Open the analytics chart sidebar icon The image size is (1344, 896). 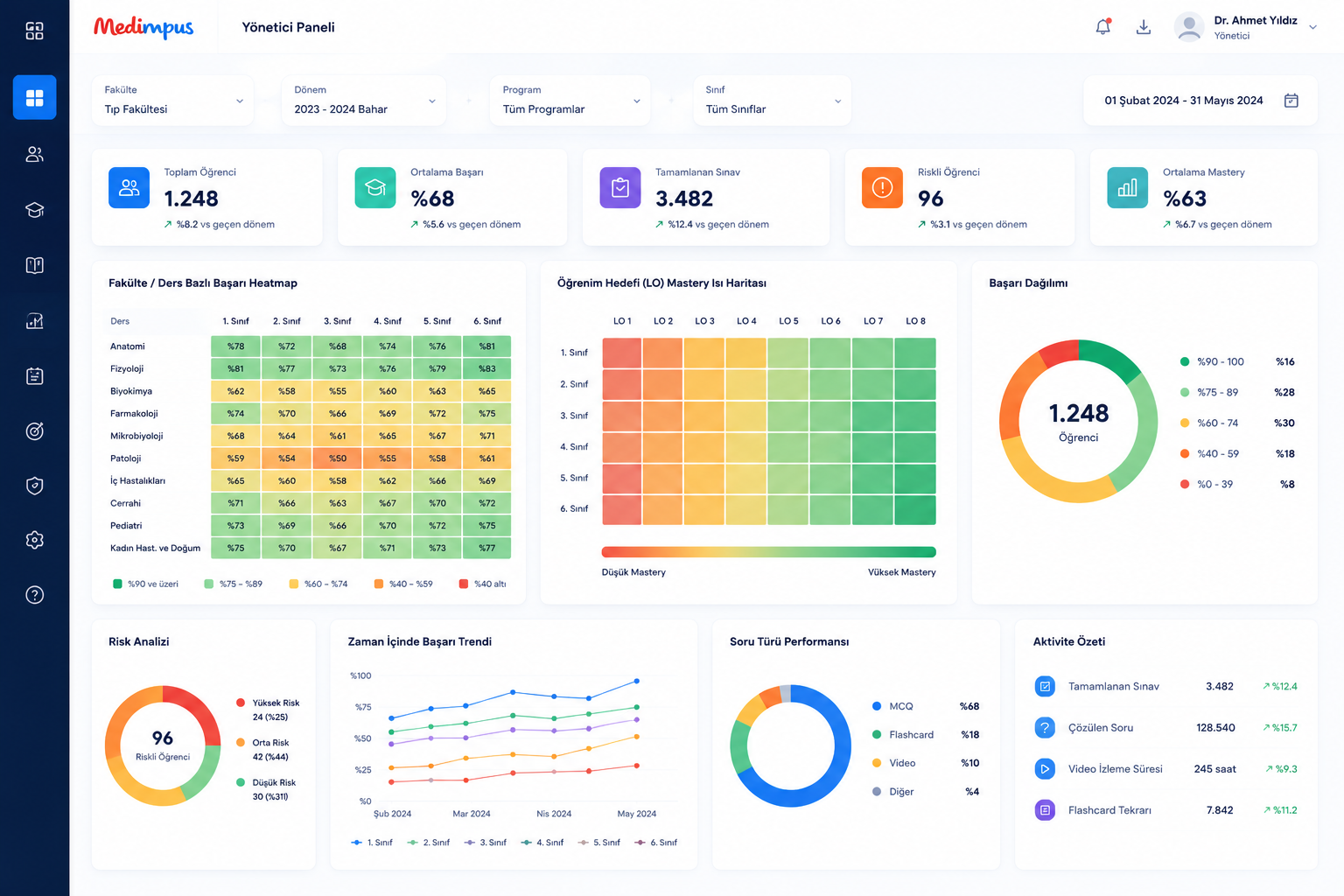pyautogui.click(x=34, y=321)
